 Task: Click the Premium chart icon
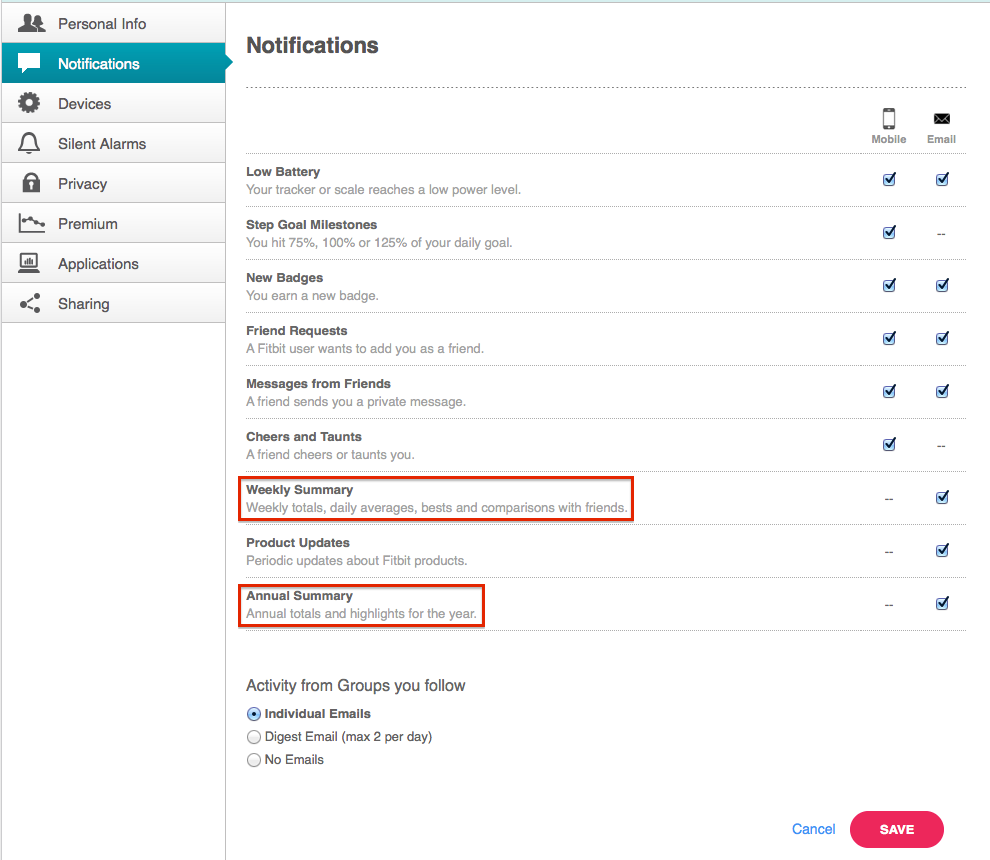tap(31, 223)
